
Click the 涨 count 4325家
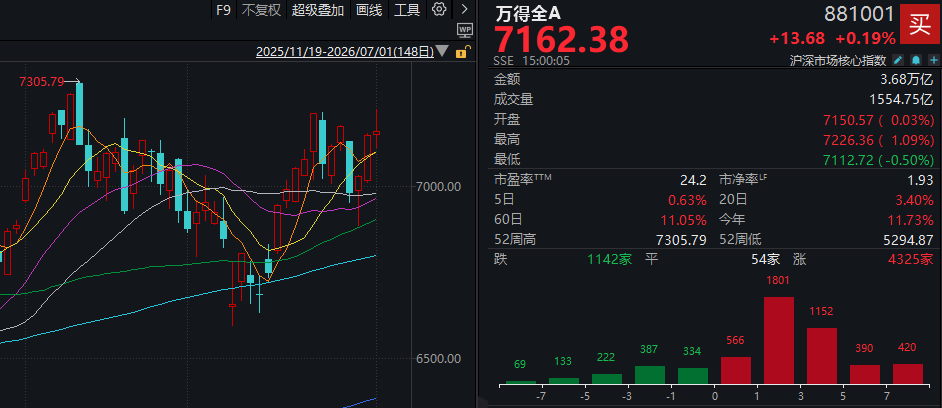pyautogui.click(x=911, y=260)
